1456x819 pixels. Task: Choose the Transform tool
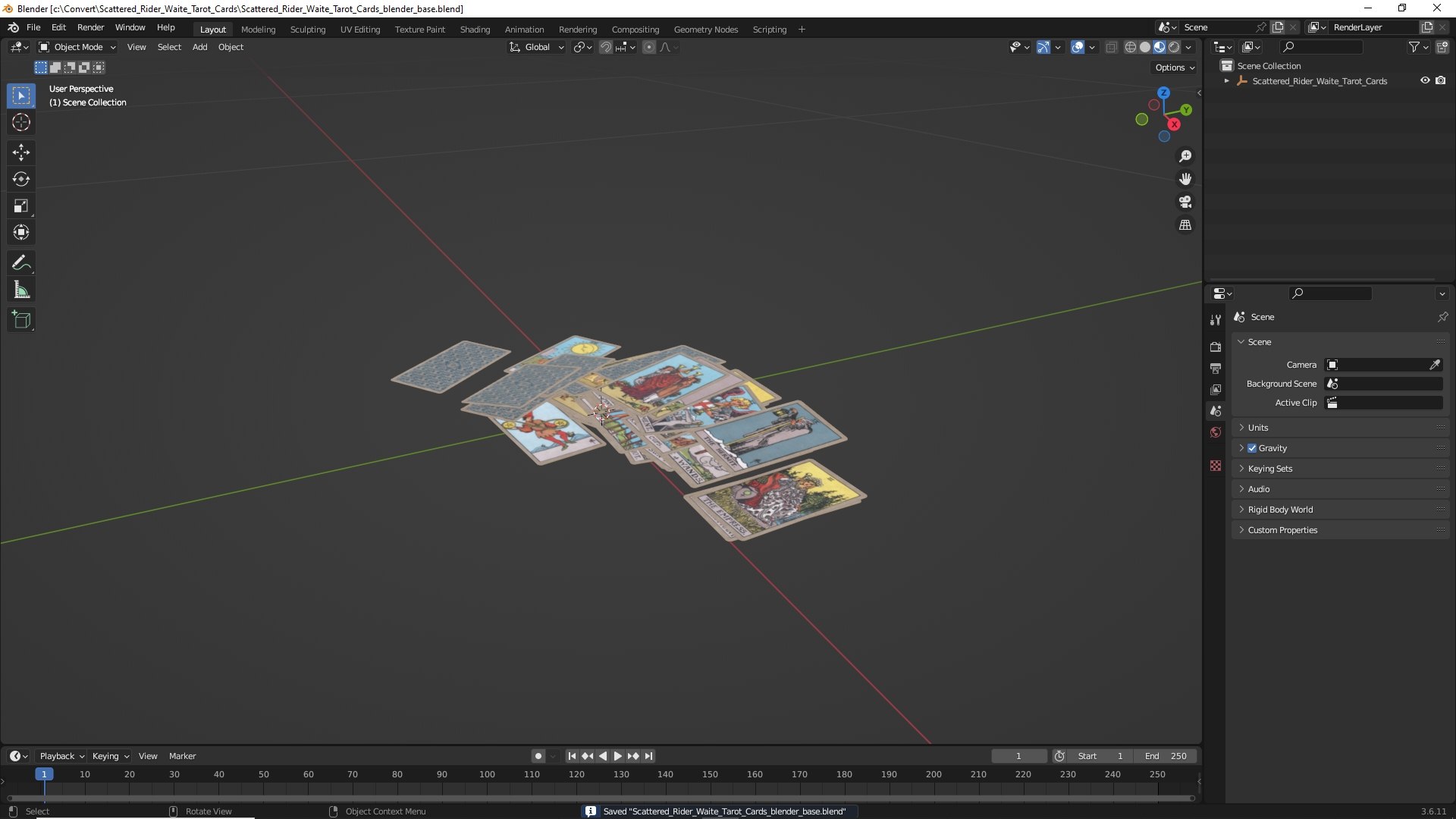(21, 232)
